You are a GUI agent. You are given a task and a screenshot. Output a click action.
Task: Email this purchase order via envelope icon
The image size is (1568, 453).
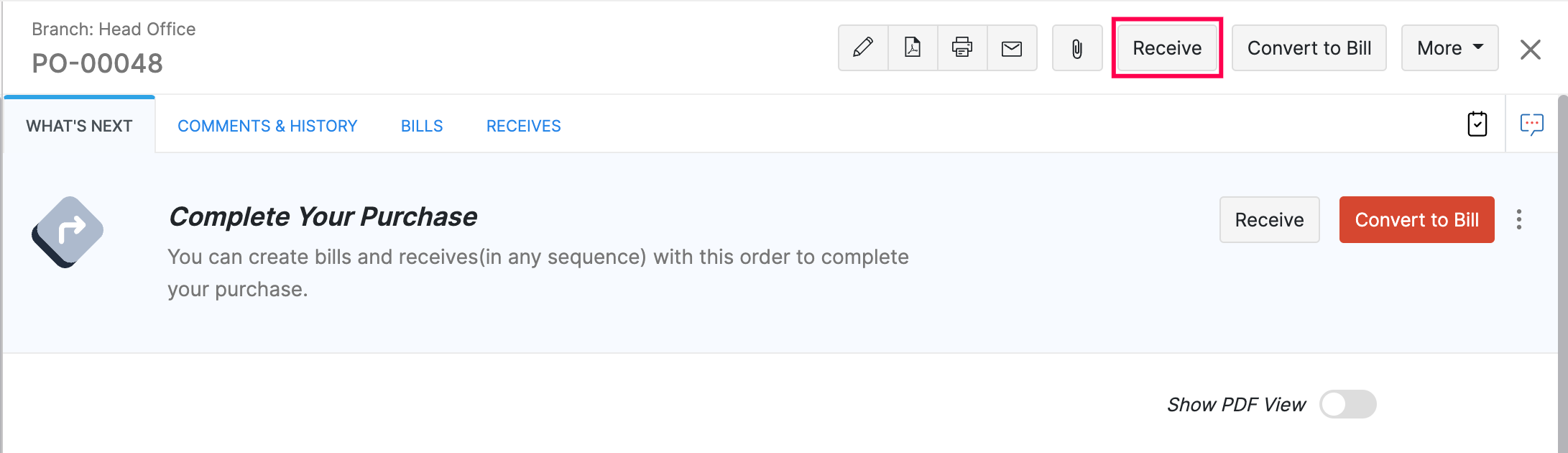pyautogui.click(x=1012, y=48)
